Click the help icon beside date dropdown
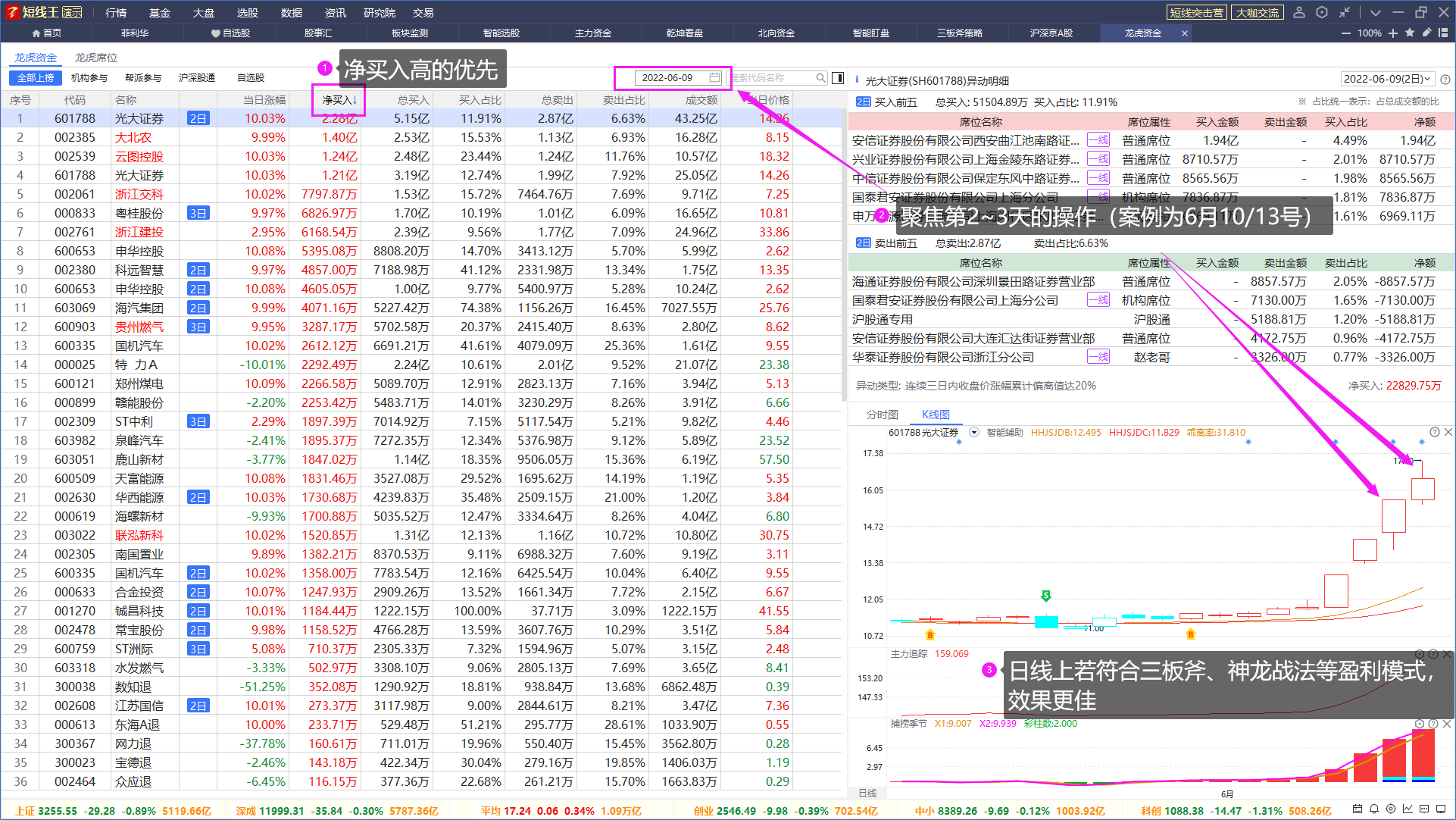Viewport: 1456px width, 820px height. (x=1445, y=80)
